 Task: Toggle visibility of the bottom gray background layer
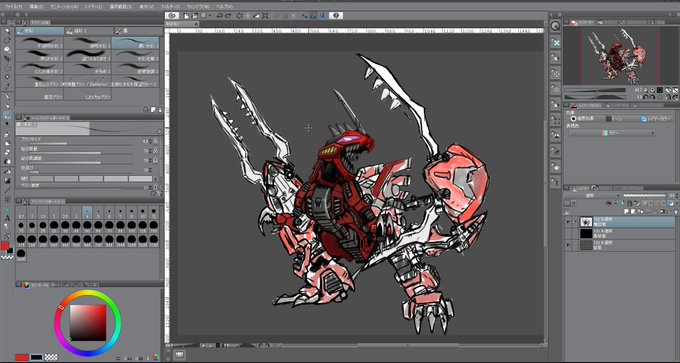(567, 245)
